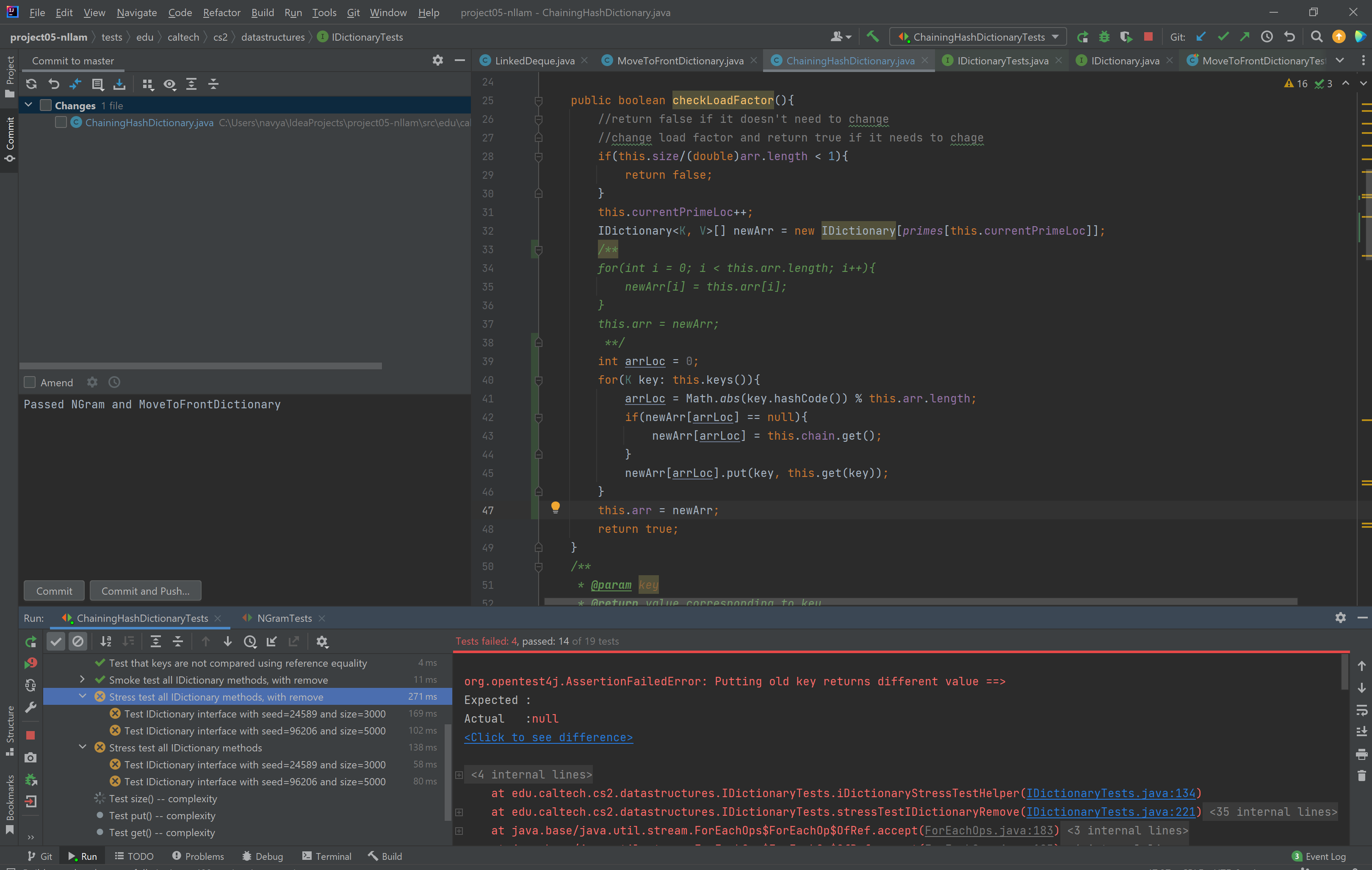This screenshot has height=870, width=1372.
Task: Click the Show Diff icon in commit toolbar
Action: click(x=75, y=84)
